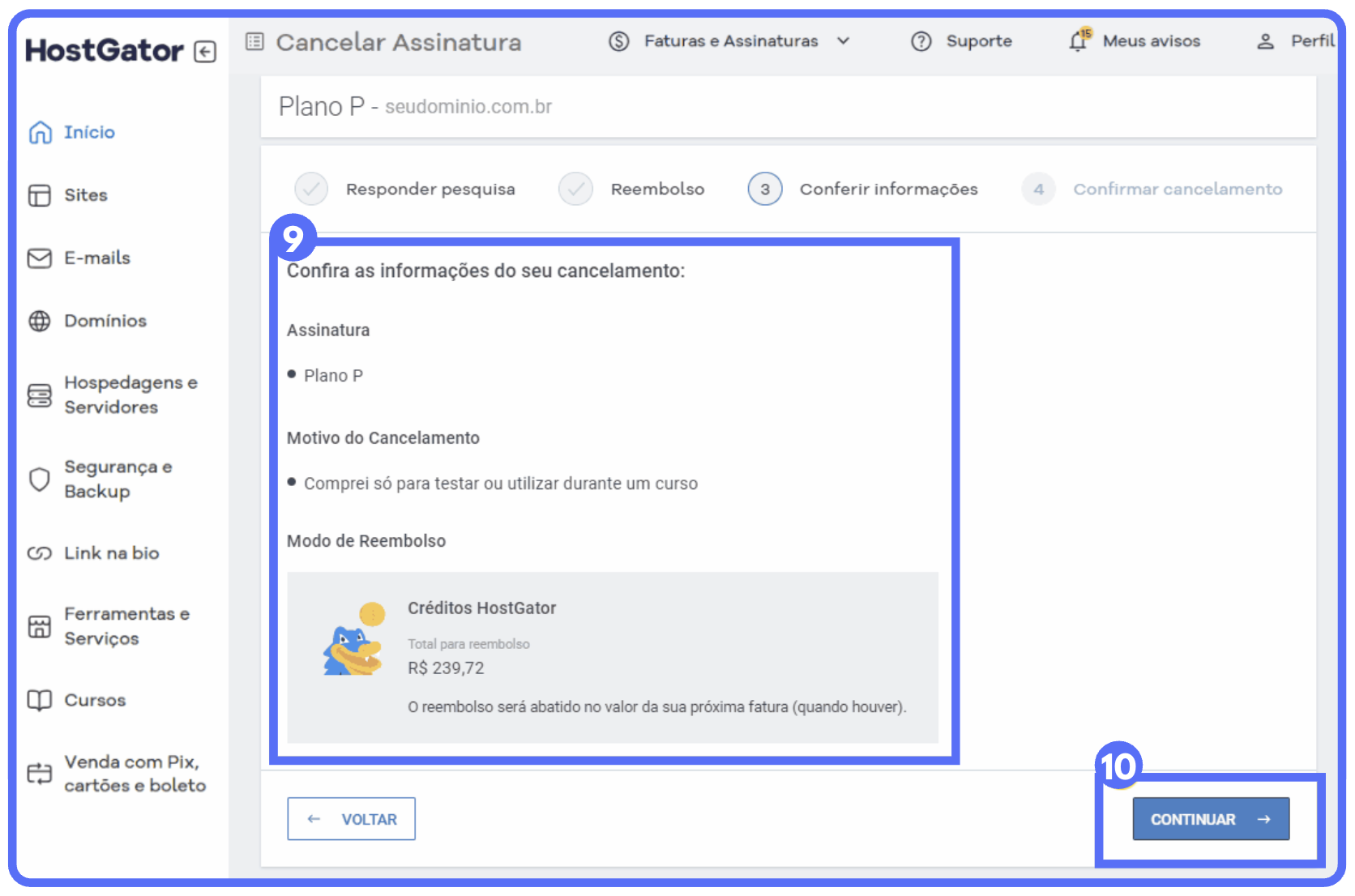Click step 4 Confirmar cancelamento
This screenshot has height=896, width=1355.
[x=1039, y=189]
